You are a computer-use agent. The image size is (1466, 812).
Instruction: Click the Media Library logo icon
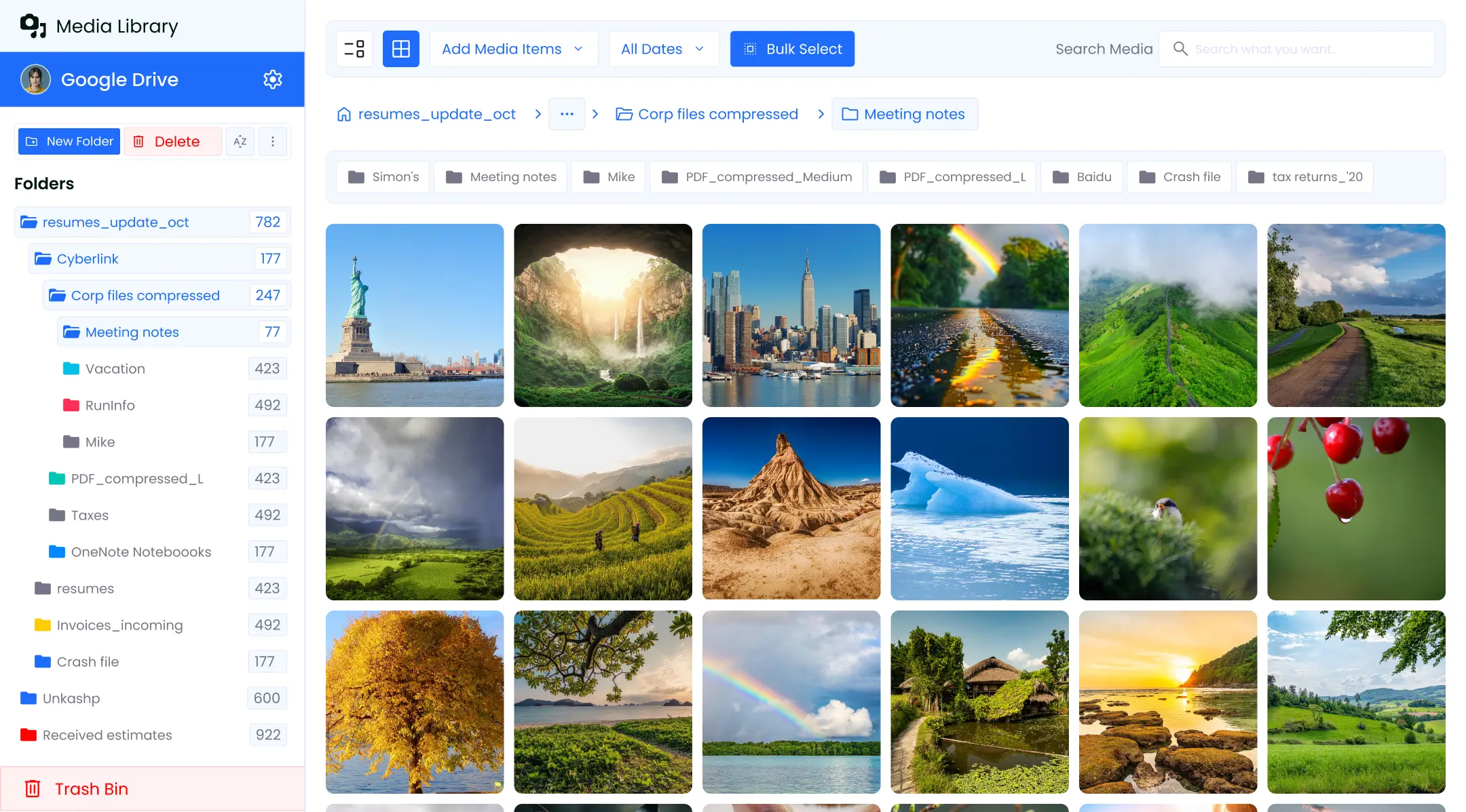(33, 26)
